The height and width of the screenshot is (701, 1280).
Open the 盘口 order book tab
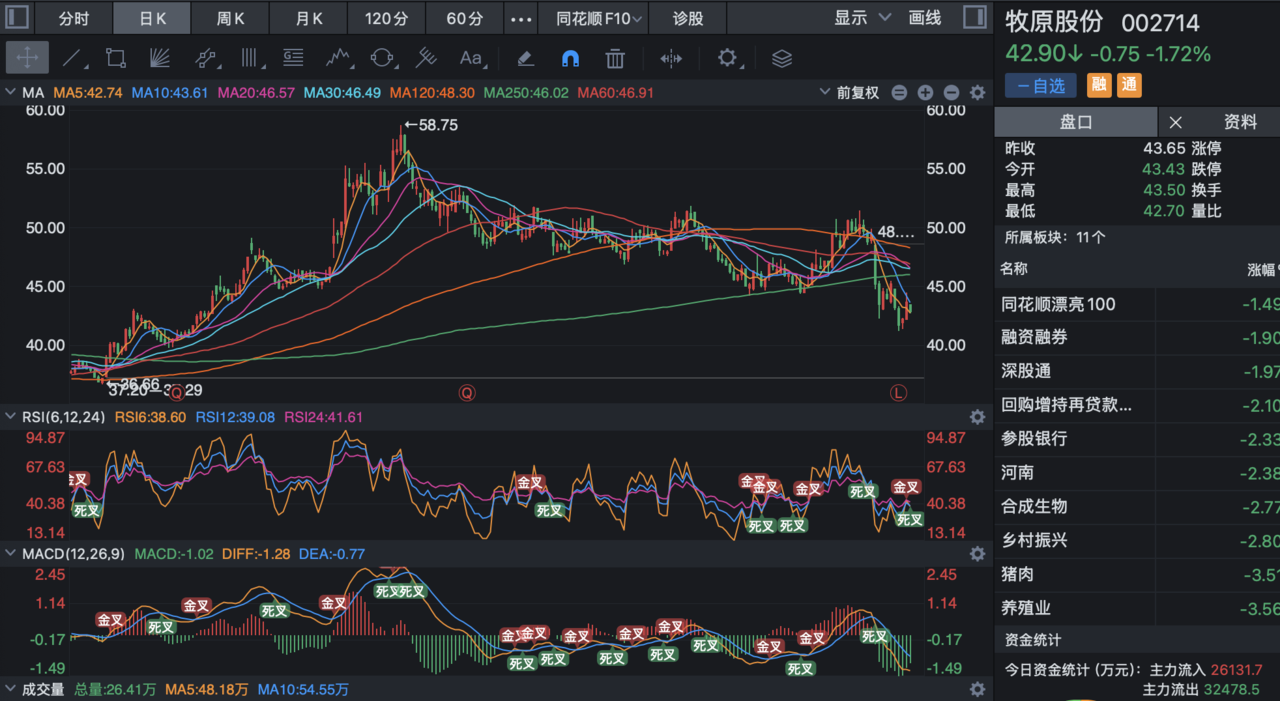(x=1076, y=122)
